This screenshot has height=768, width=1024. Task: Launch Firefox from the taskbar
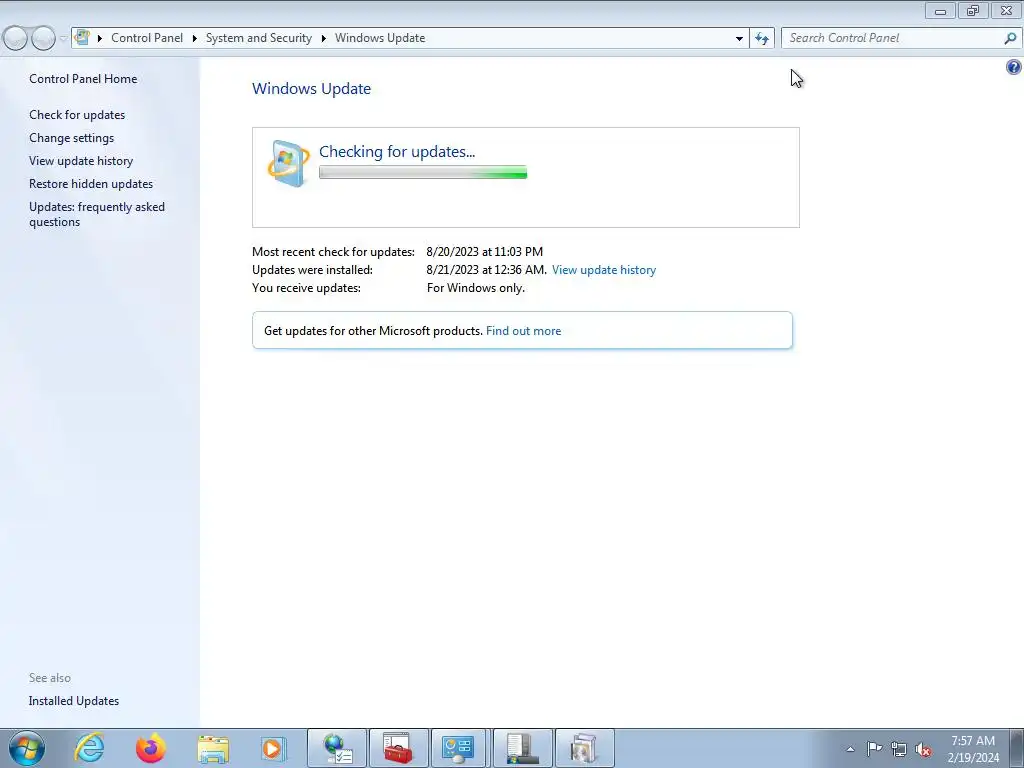click(x=151, y=748)
